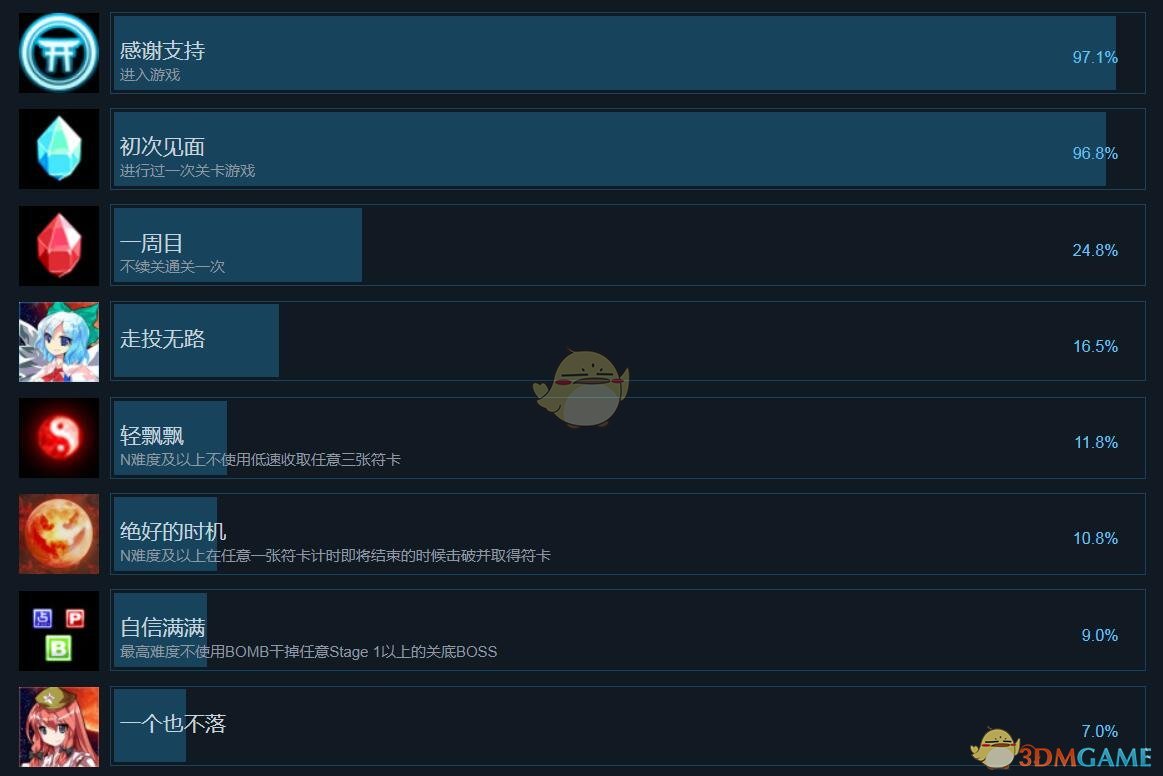This screenshot has height=776, width=1163.
Task: Click the 初次见面 achievement title
Action: (162, 147)
